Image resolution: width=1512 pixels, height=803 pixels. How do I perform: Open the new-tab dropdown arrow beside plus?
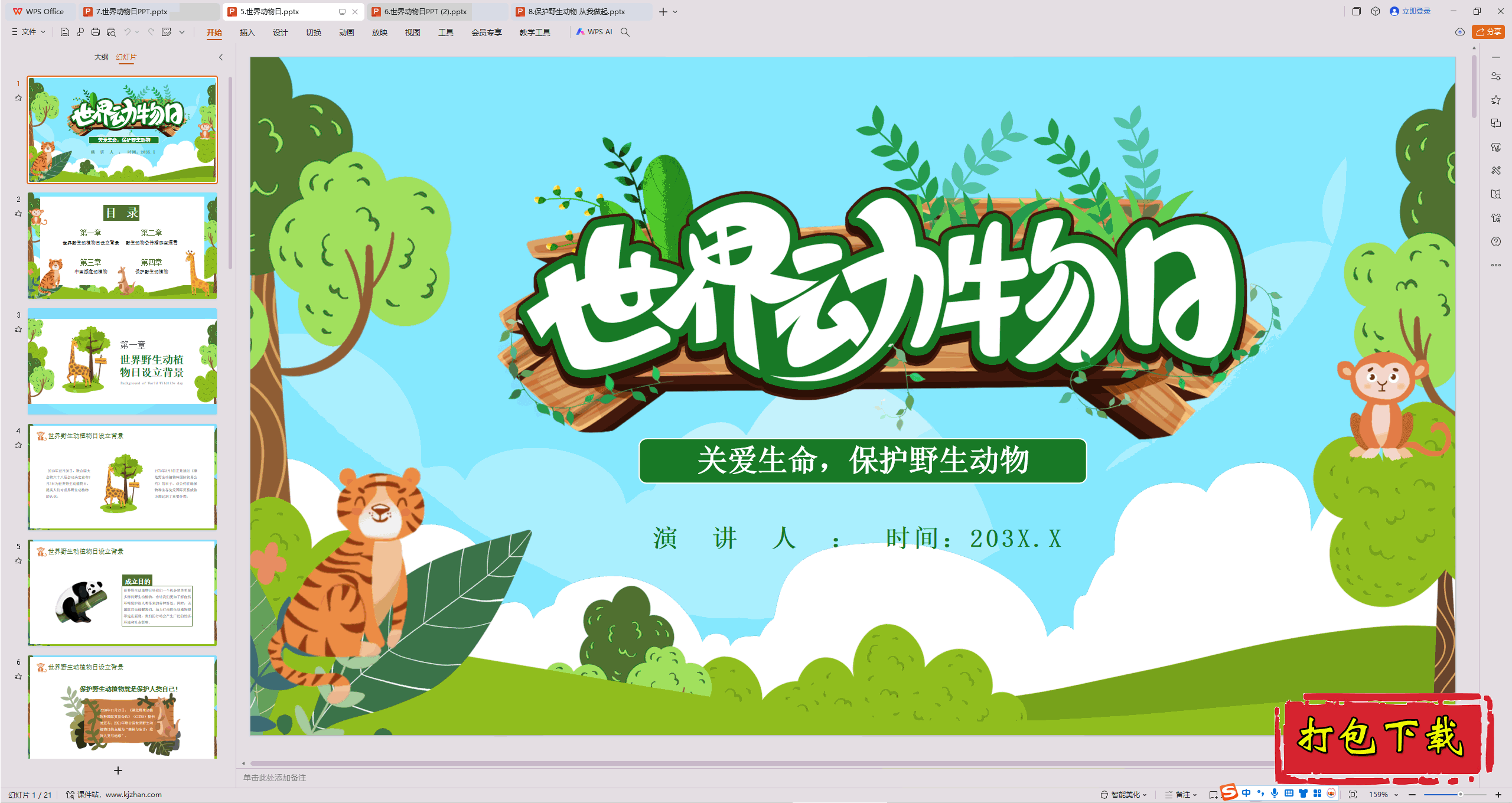tap(675, 12)
